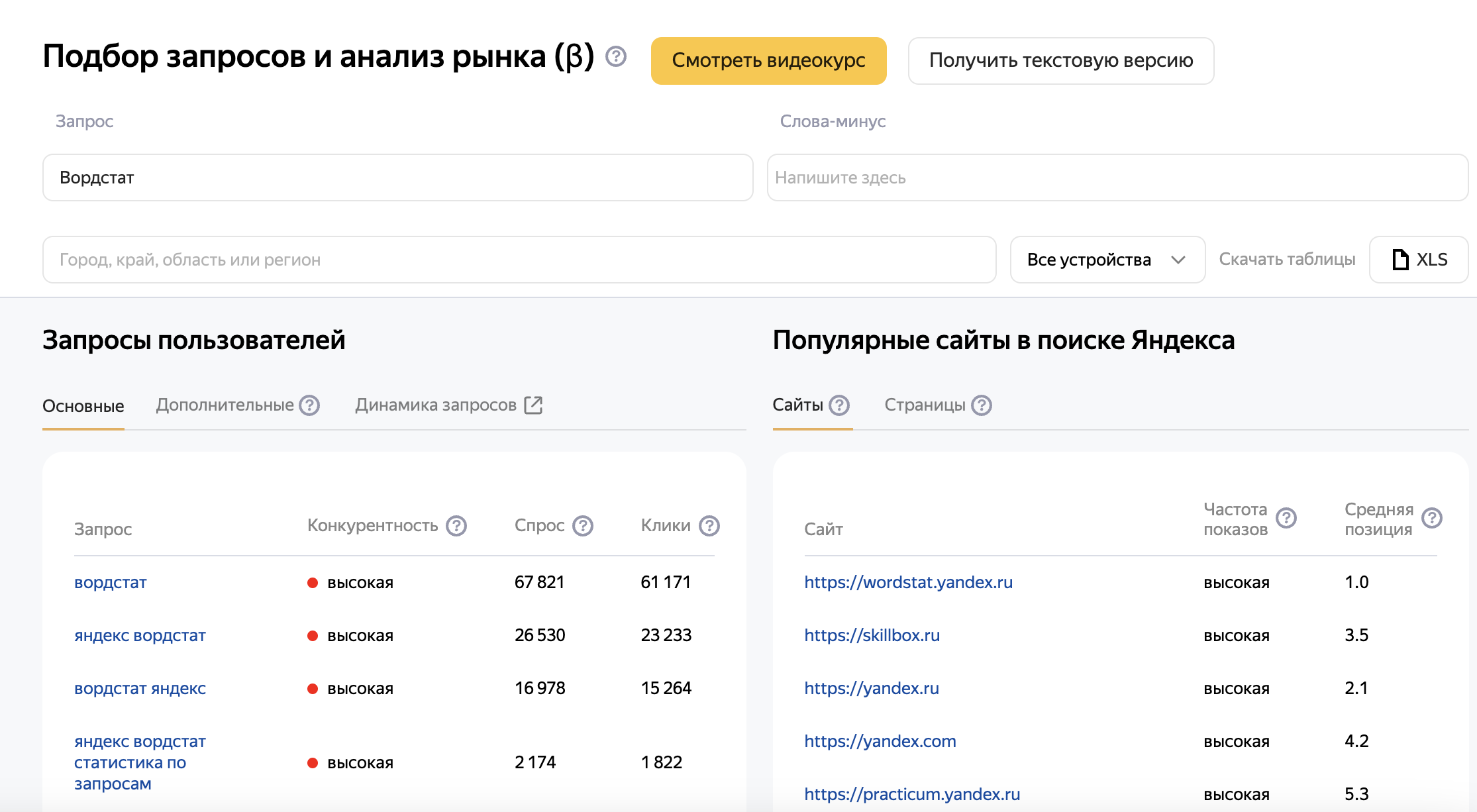The width and height of the screenshot is (1477, 812).
Task: Open query яндекс вордстат статистика по запросам
Action: coord(140,762)
